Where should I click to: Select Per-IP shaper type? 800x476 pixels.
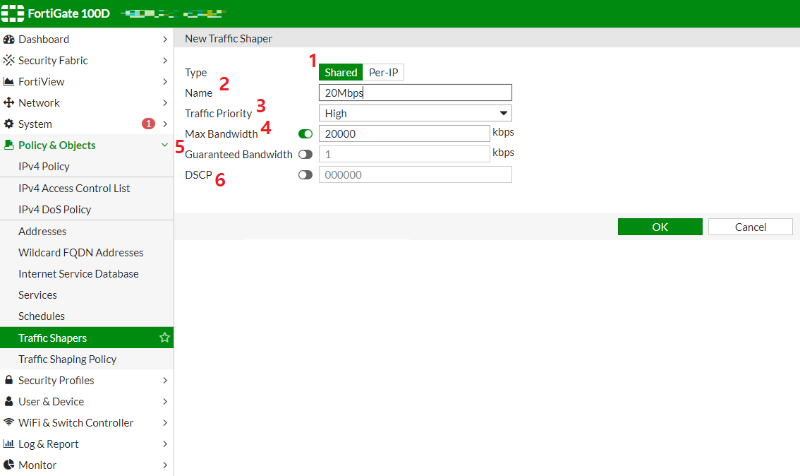click(385, 72)
